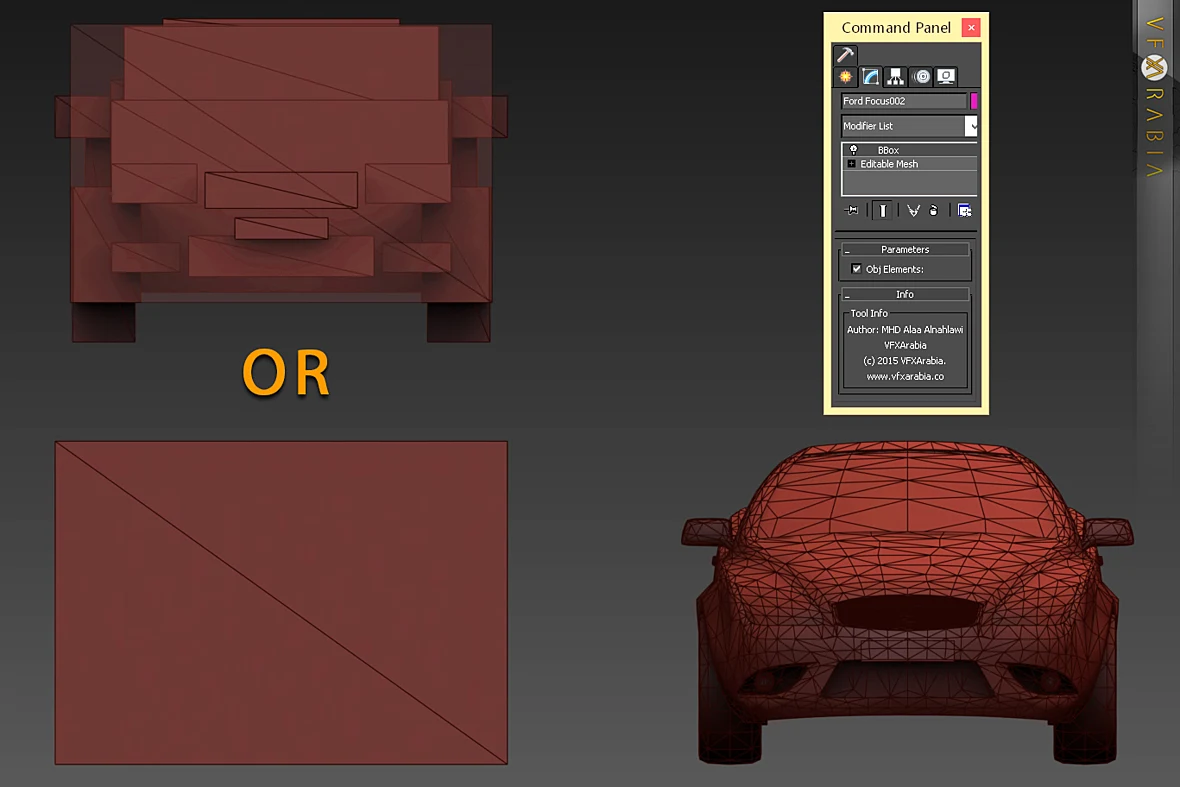1180x787 pixels.
Task: Remove modifier from the stack
Action: [933, 211]
